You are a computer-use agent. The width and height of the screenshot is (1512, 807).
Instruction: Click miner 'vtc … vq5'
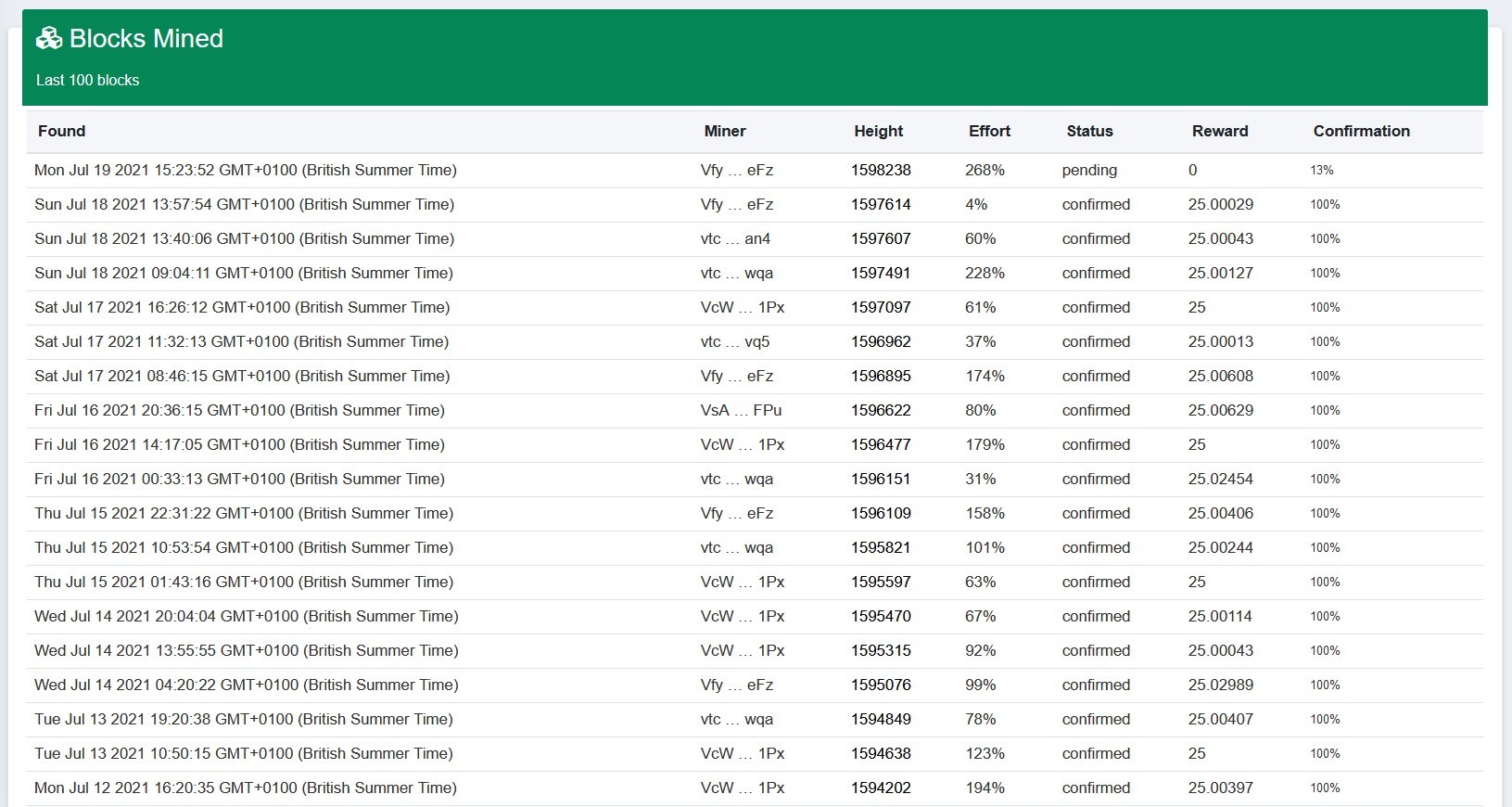pos(735,341)
